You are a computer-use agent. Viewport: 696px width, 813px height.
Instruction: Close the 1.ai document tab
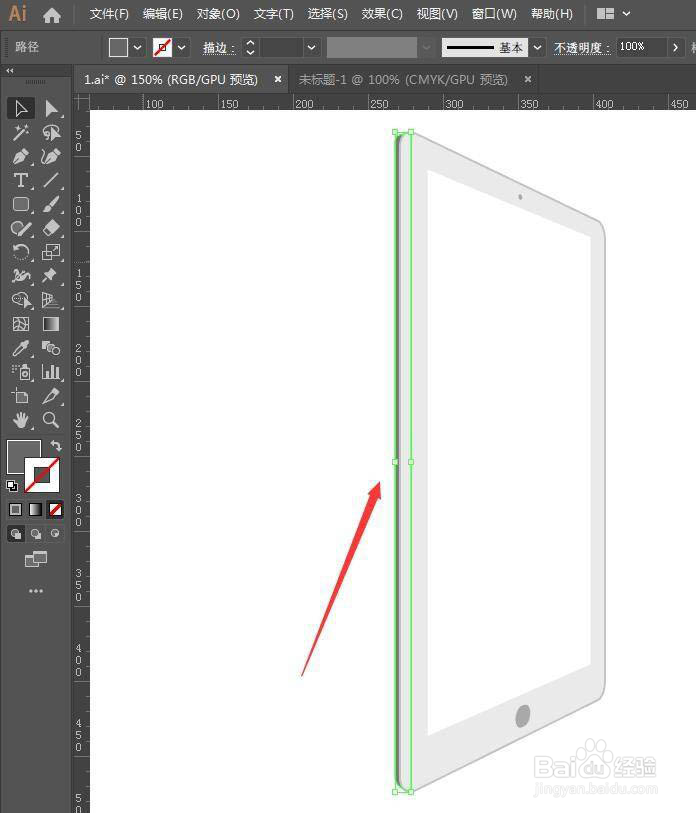(x=278, y=79)
